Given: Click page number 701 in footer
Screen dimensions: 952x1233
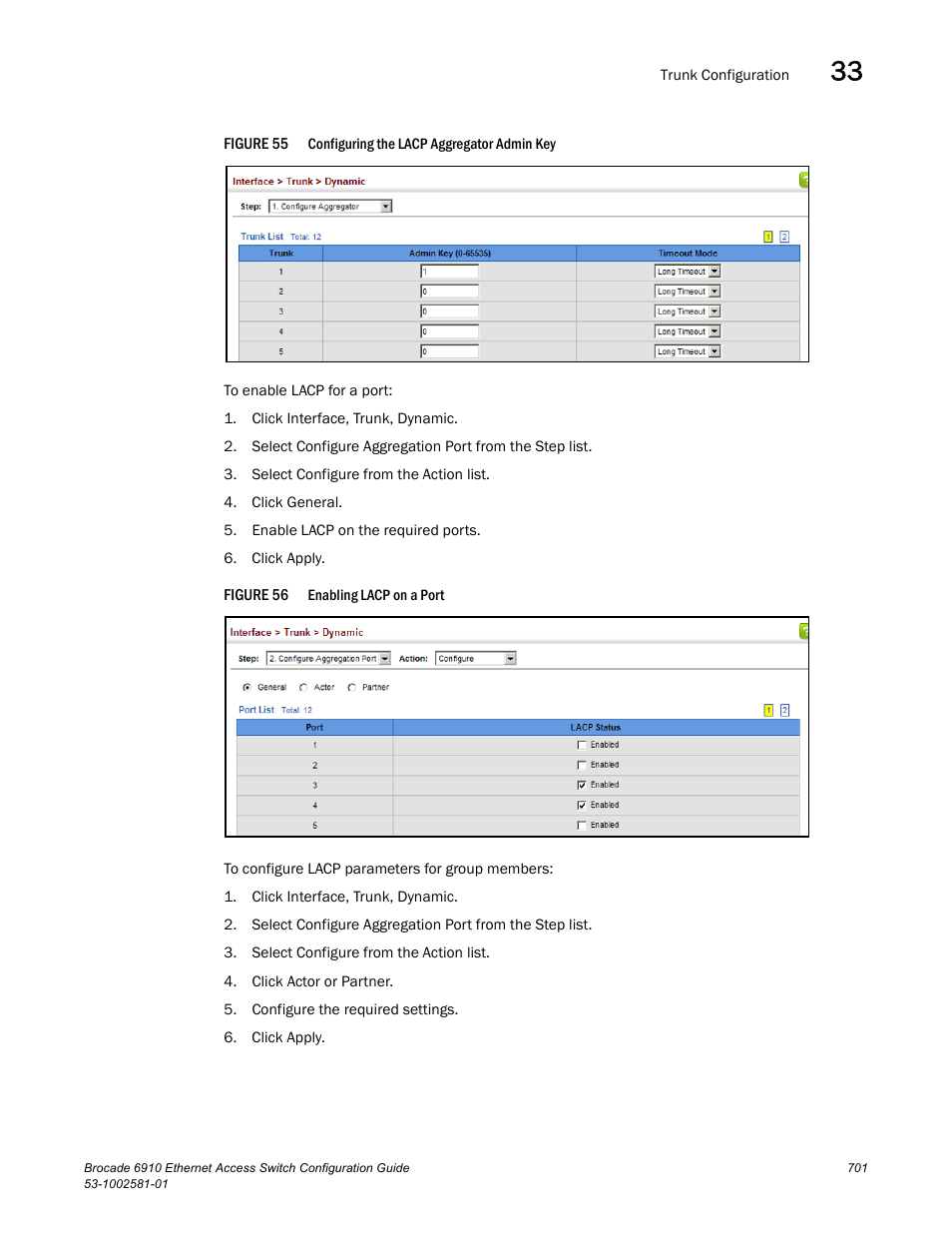Looking at the screenshot, I should 858,1168.
